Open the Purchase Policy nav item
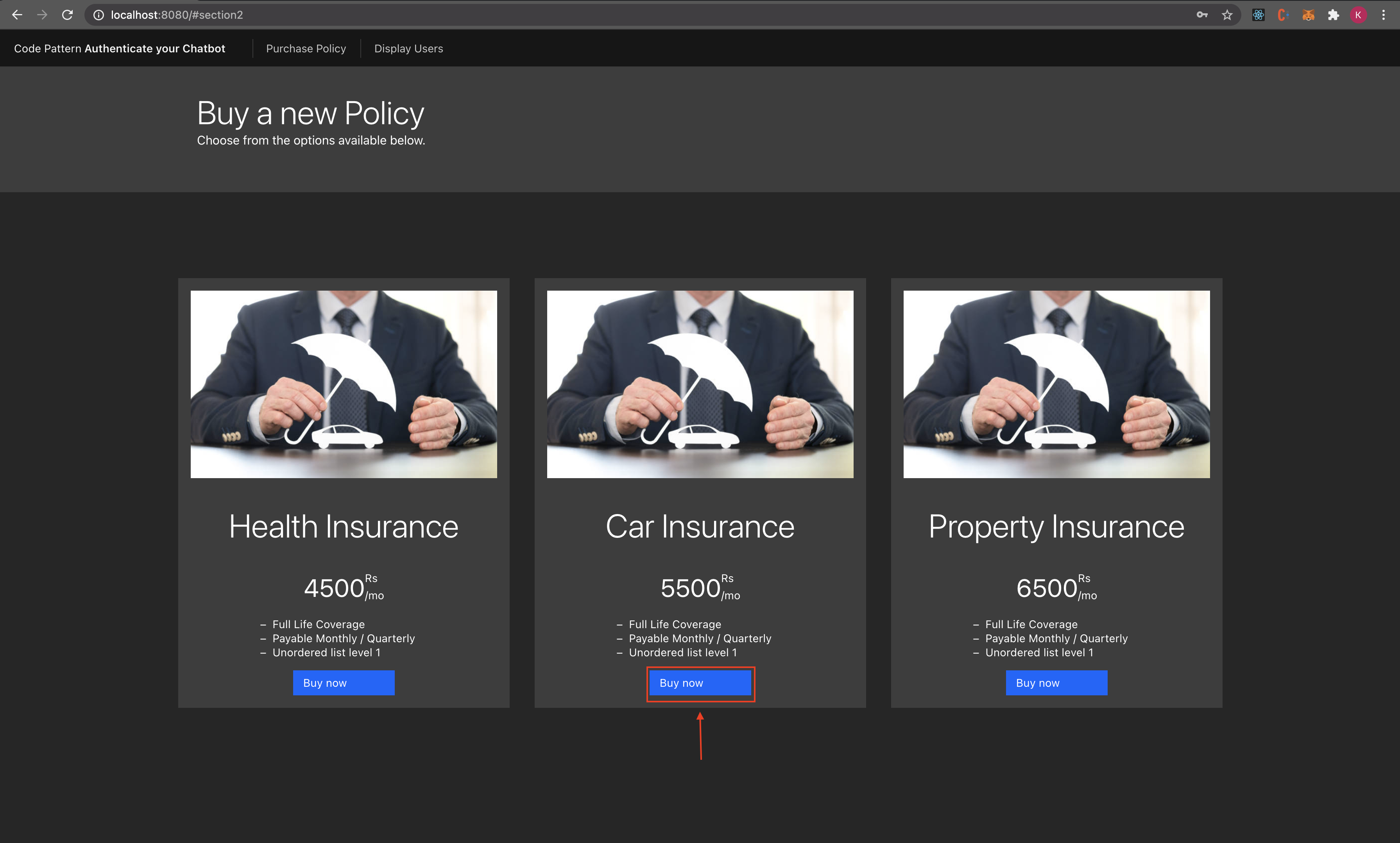The image size is (1400, 843). pos(306,48)
